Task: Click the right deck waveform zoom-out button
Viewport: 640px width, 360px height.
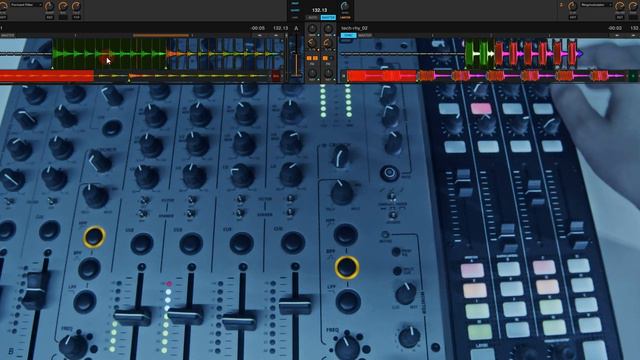Action: pyautogui.click(x=616, y=36)
